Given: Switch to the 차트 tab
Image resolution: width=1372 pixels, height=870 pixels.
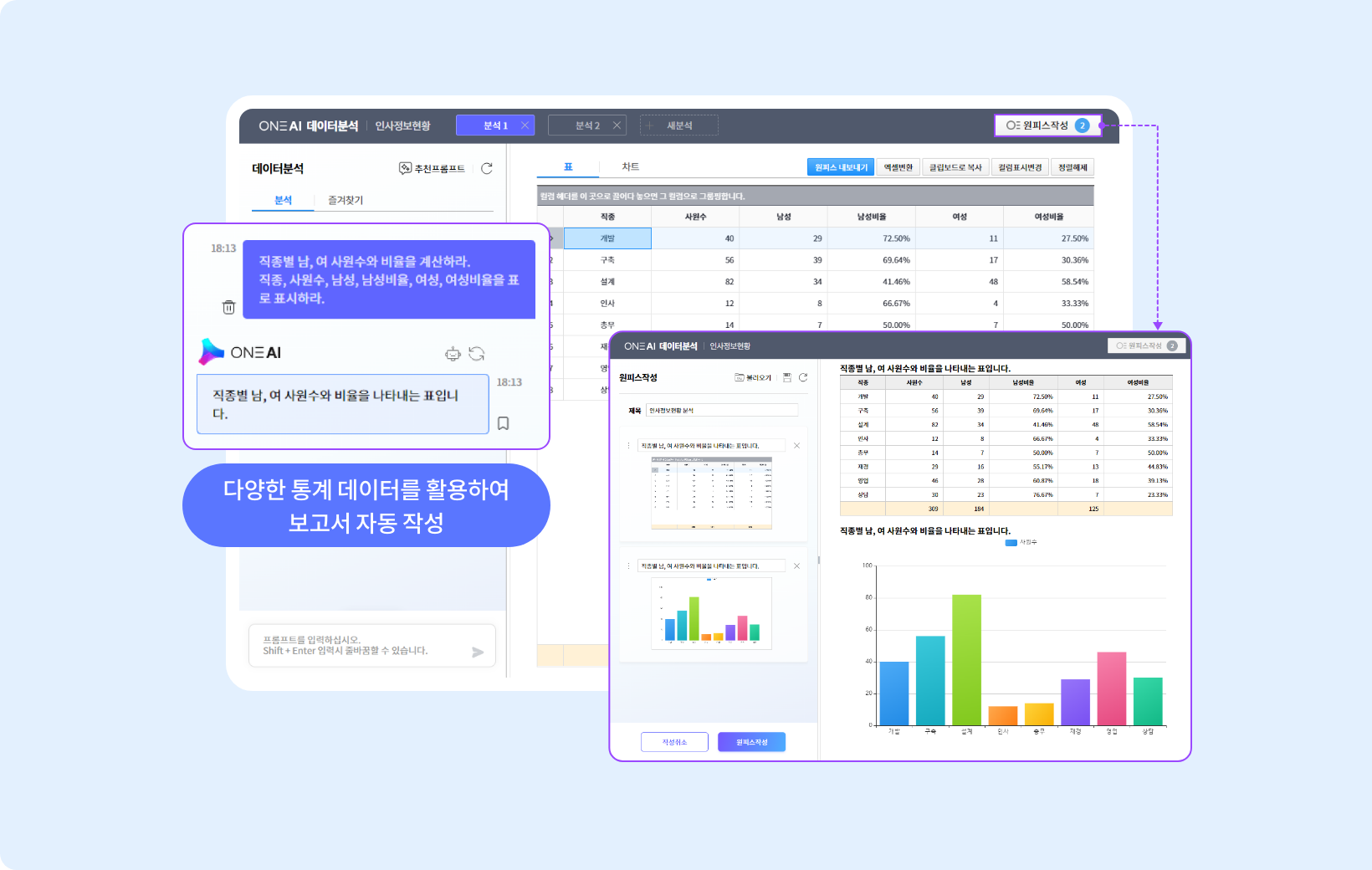Looking at the screenshot, I should [630, 167].
